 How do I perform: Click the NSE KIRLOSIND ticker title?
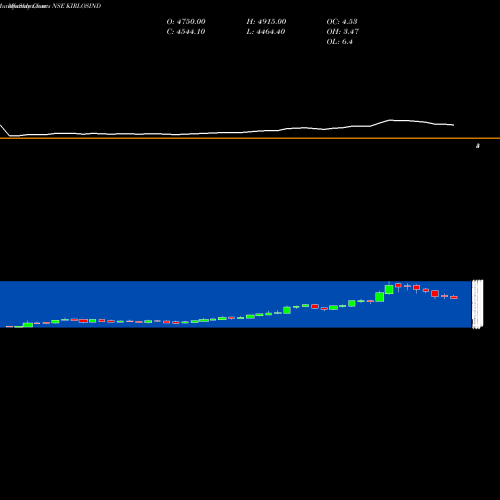[76, 6]
